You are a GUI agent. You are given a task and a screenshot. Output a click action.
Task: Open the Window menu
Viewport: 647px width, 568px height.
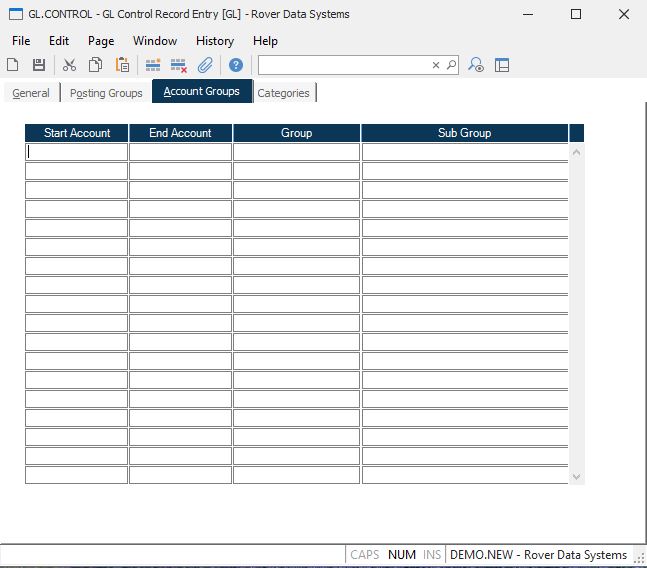pos(155,41)
